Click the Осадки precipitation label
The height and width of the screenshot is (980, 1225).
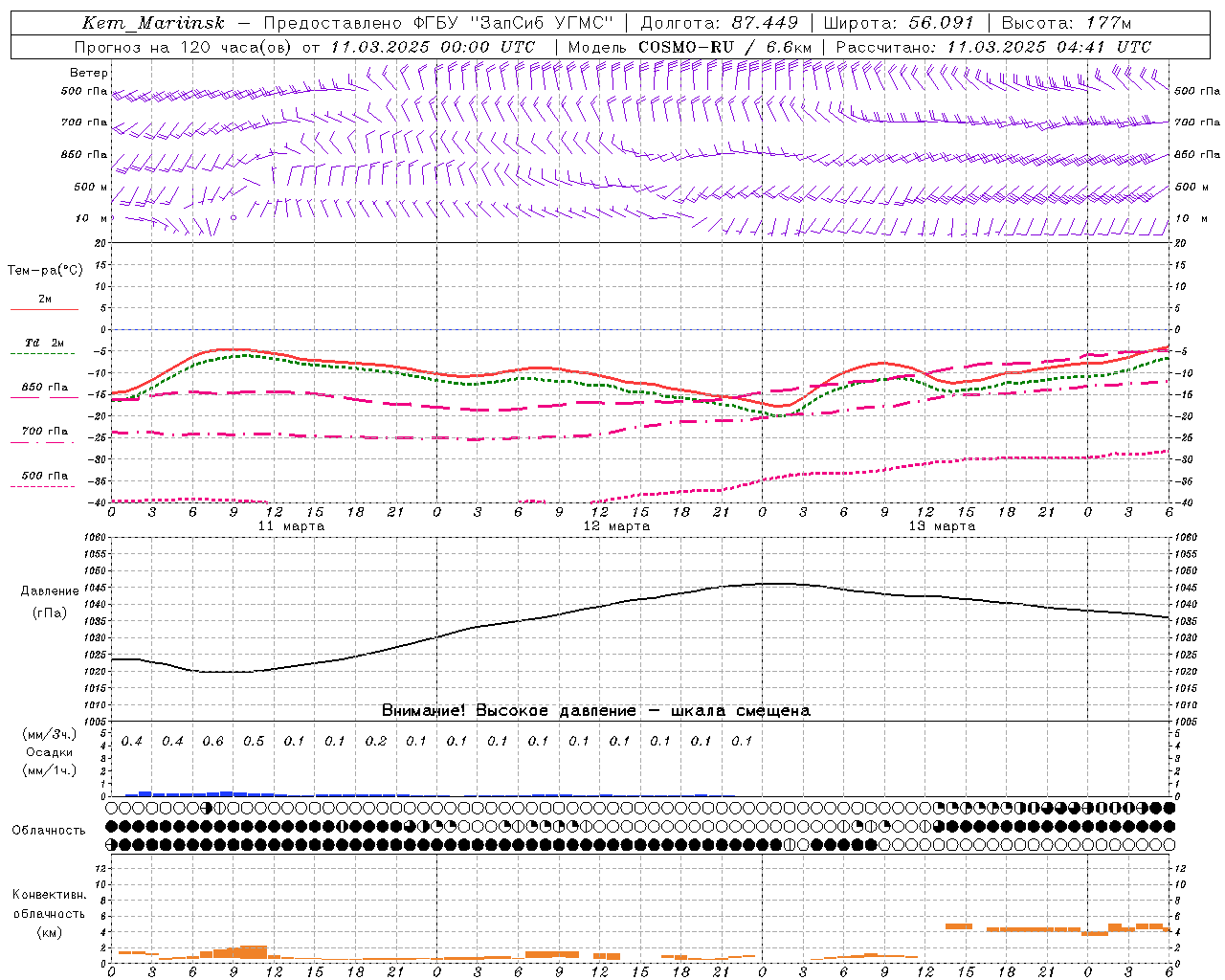pyautogui.click(x=50, y=752)
